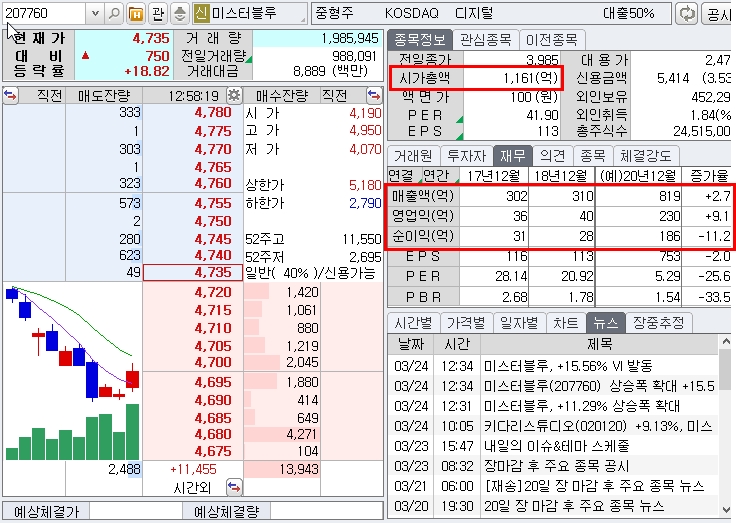Open news '미스터블루, +15.56% VI 발동'
The width and height of the screenshot is (736, 523).
[x=568, y=366]
